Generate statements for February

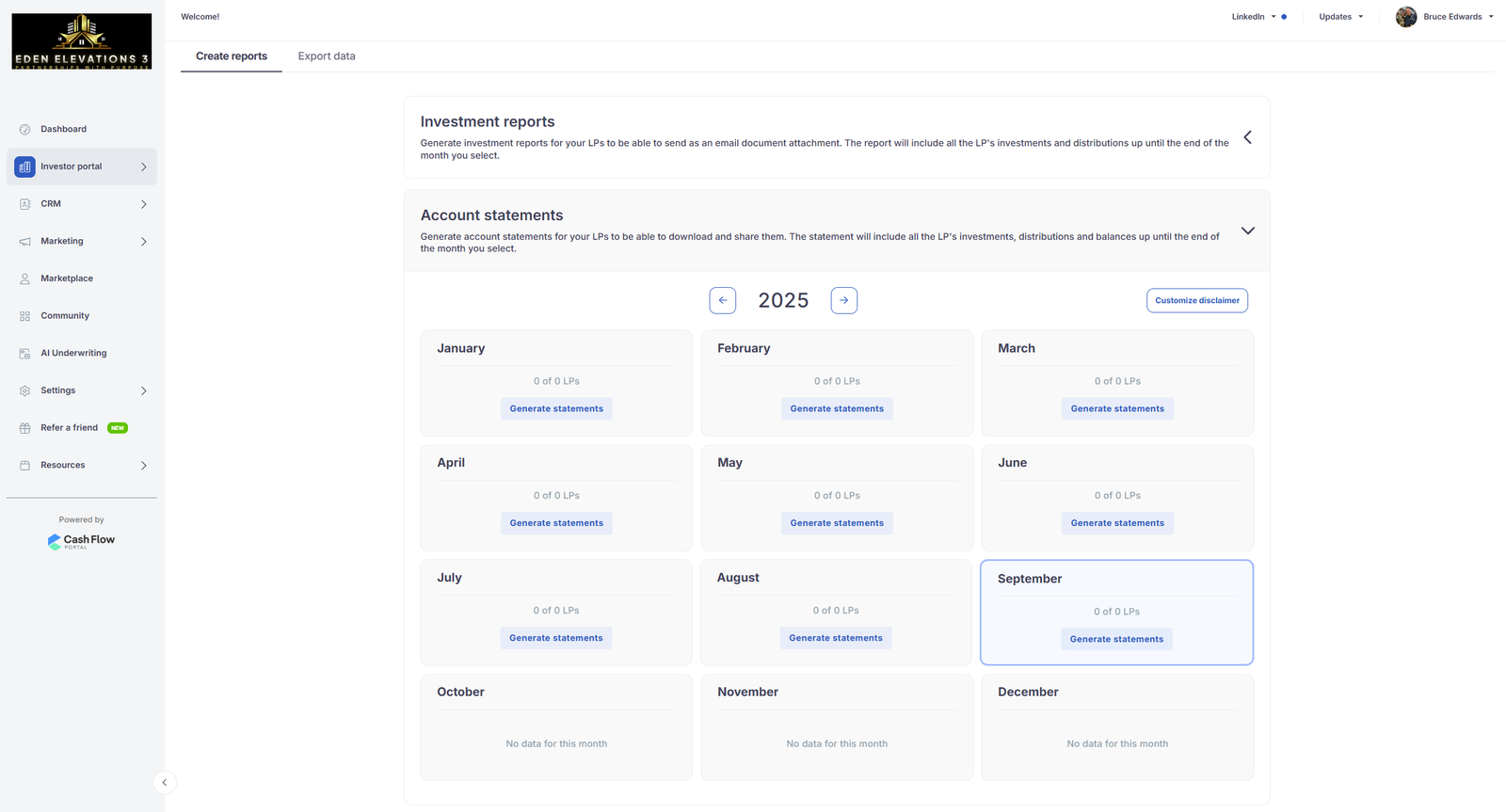pos(837,408)
